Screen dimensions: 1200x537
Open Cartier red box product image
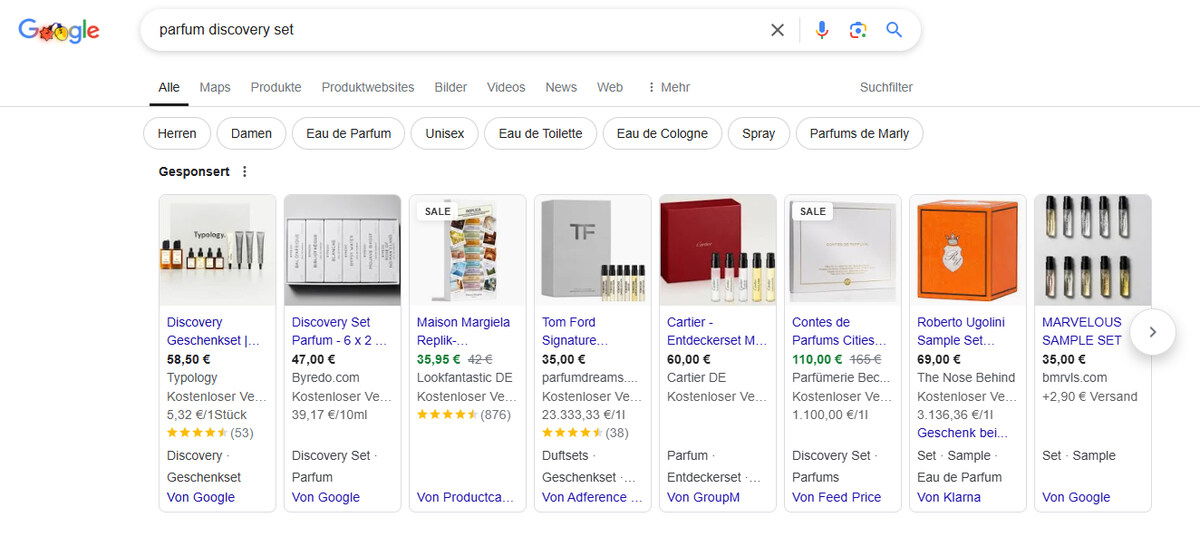point(717,250)
